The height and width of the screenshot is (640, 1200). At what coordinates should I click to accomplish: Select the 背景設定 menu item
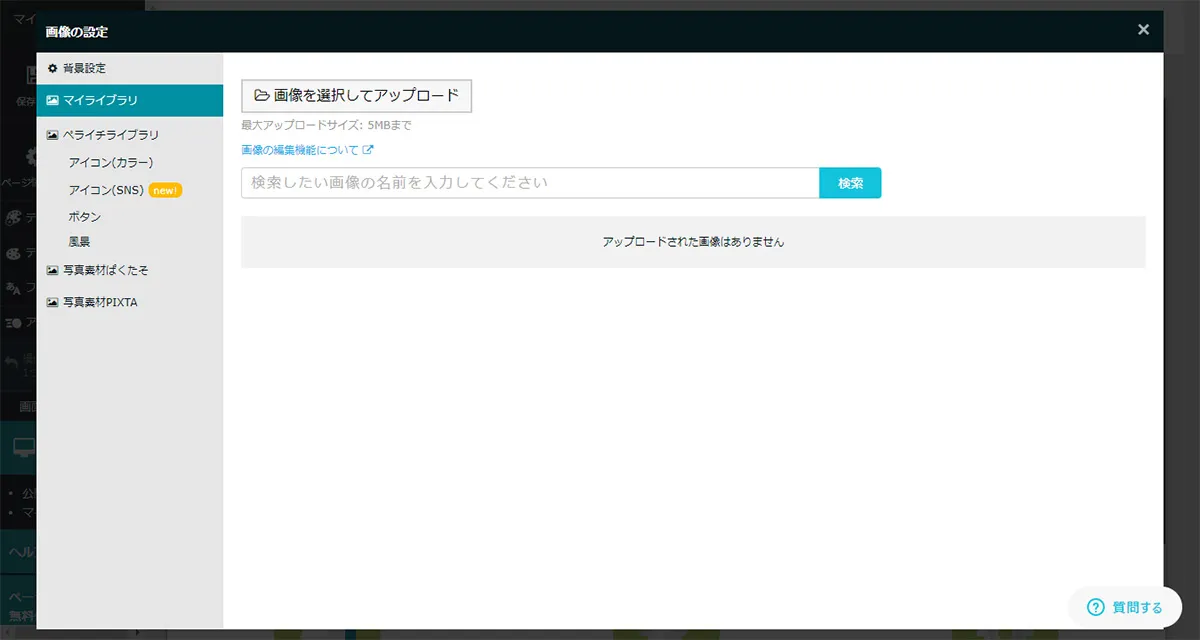85,68
